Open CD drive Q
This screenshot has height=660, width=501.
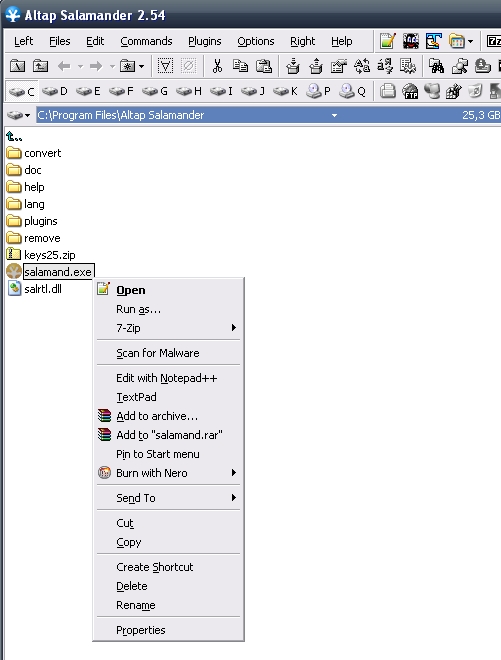click(352, 91)
